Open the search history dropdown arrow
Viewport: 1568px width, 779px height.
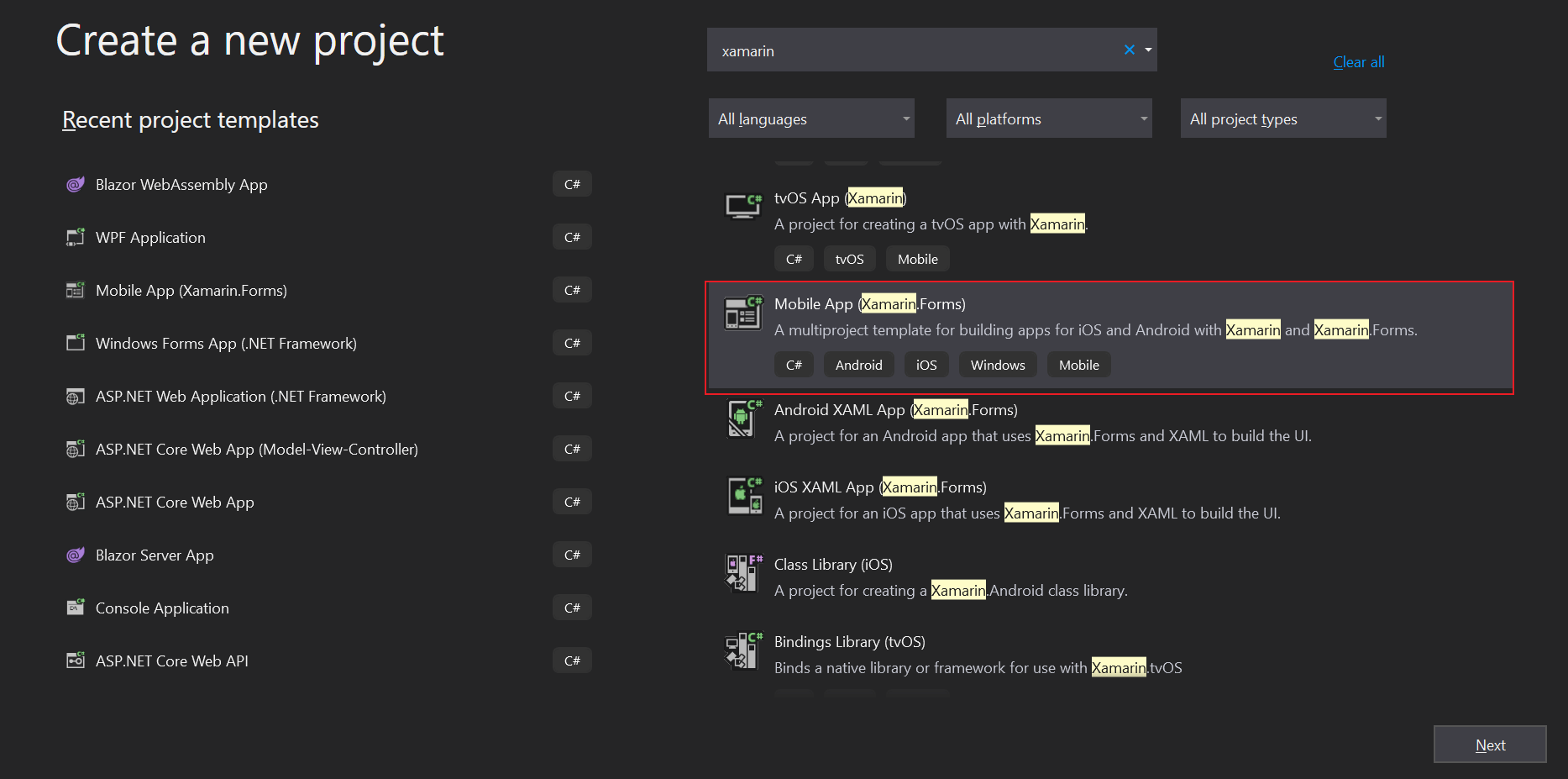[x=1148, y=50]
